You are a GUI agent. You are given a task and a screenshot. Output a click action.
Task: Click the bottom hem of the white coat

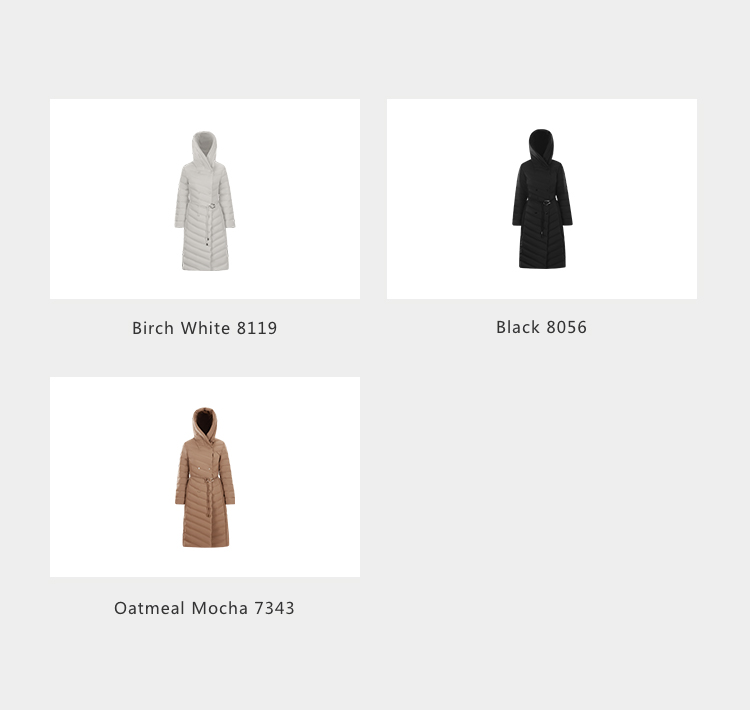205,266
